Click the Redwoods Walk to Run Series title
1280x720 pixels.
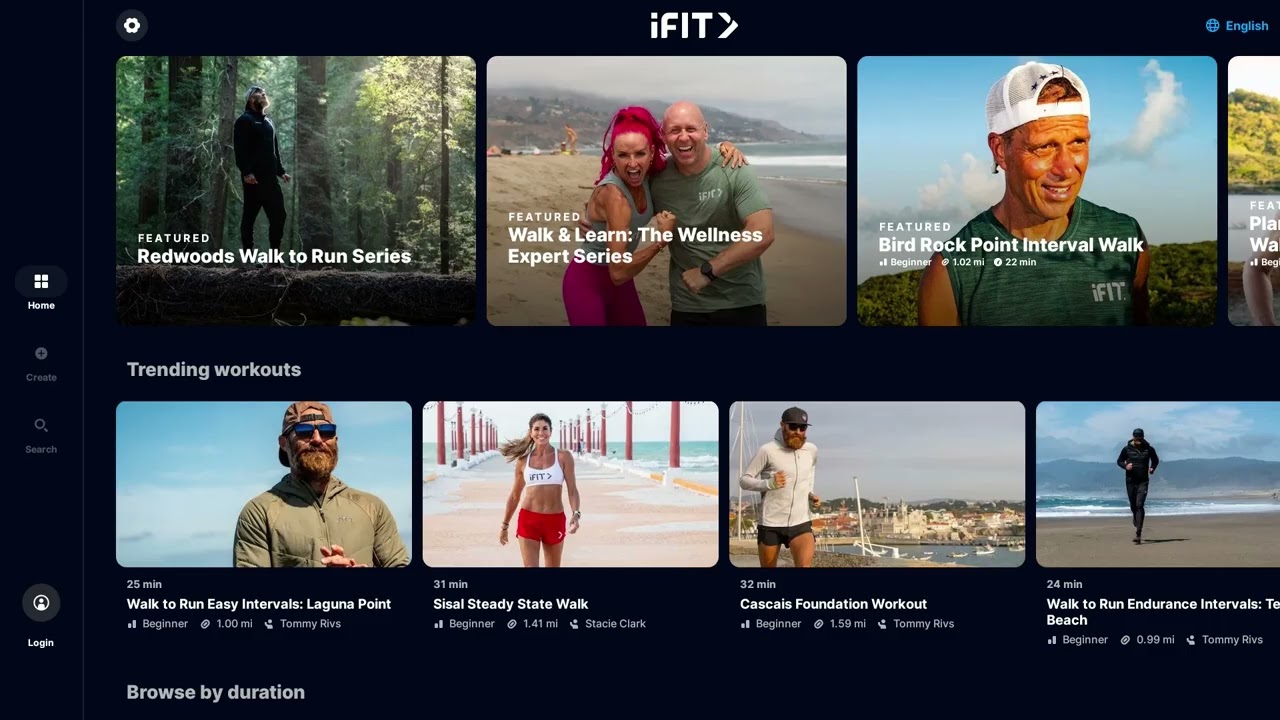(x=274, y=256)
